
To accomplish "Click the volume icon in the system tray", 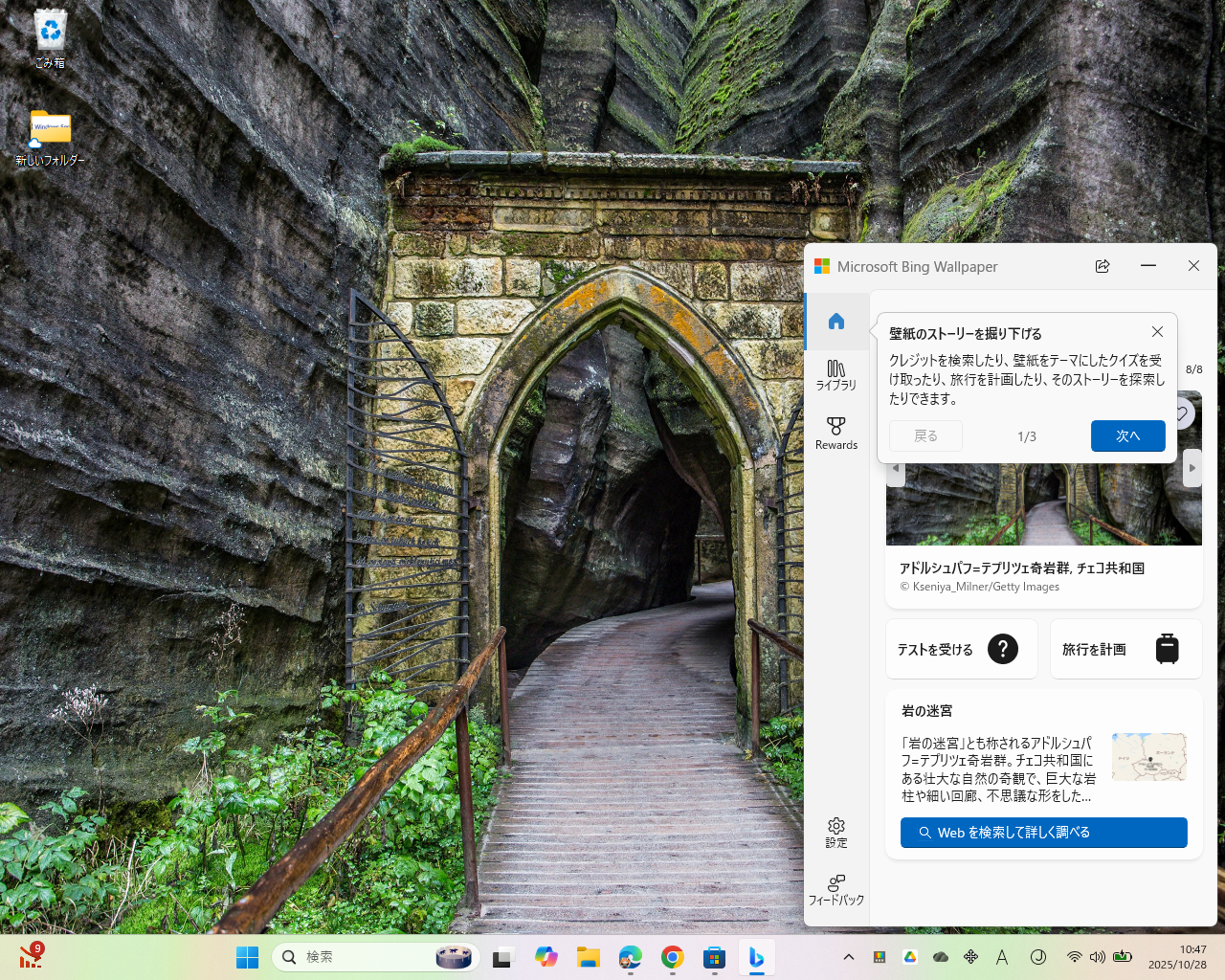I will tap(1098, 956).
